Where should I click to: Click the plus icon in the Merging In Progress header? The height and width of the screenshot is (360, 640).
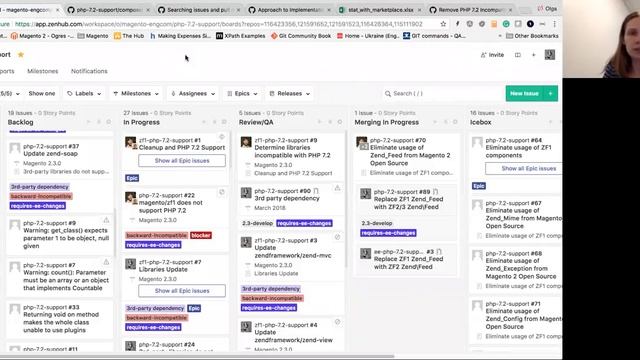coord(435,122)
